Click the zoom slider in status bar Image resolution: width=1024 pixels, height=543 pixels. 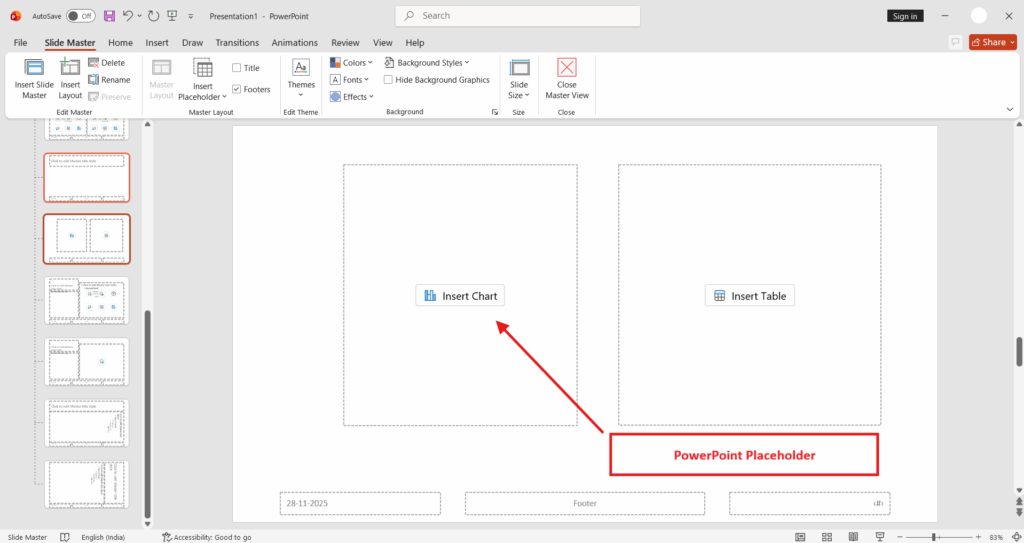pyautogui.click(x=933, y=537)
